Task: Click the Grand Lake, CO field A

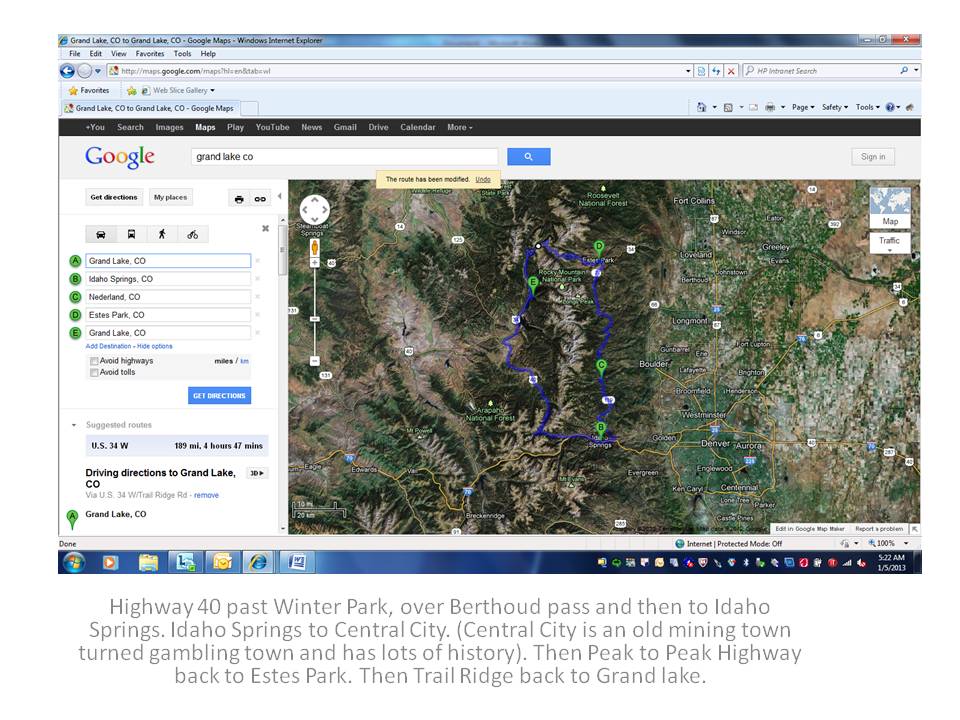Action: [168, 261]
